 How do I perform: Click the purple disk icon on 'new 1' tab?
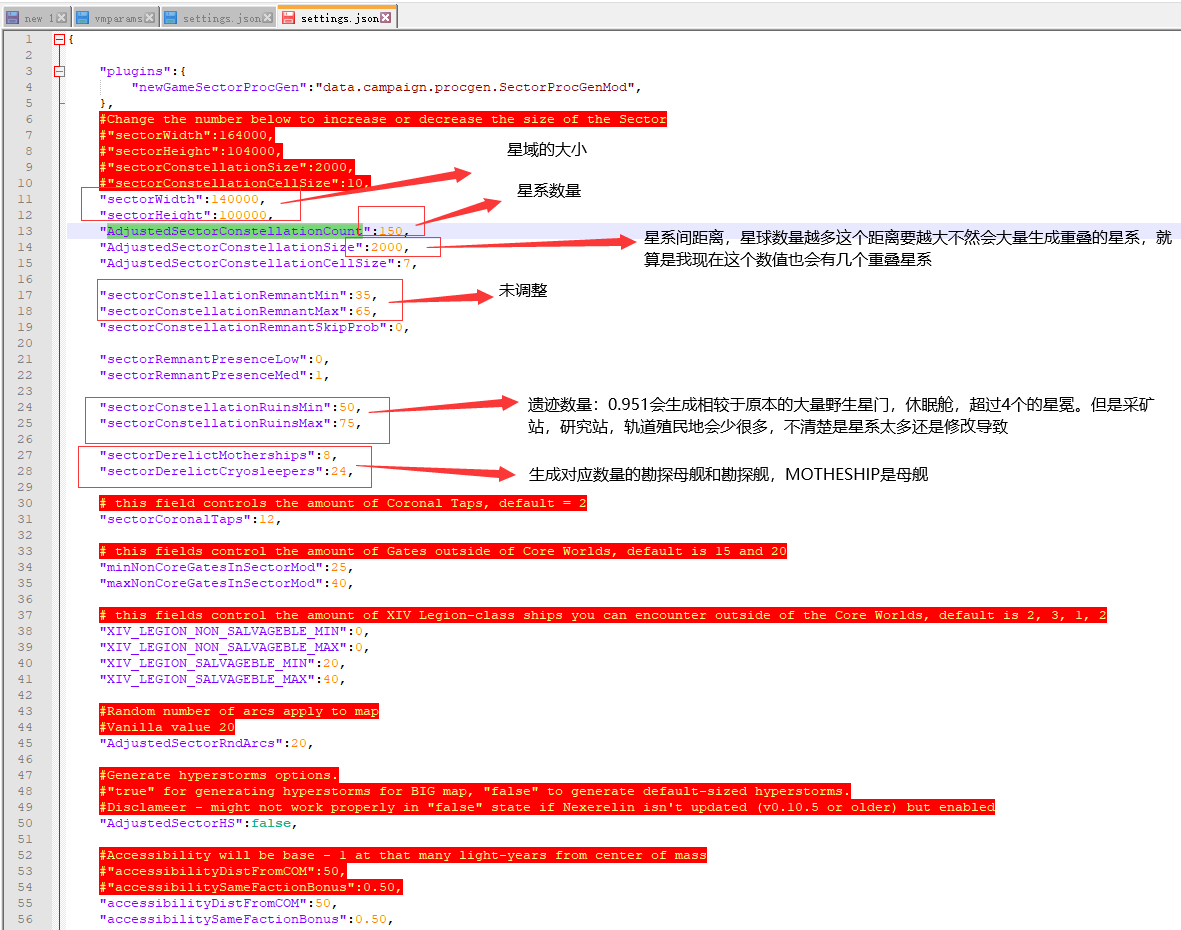tap(13, 18)
